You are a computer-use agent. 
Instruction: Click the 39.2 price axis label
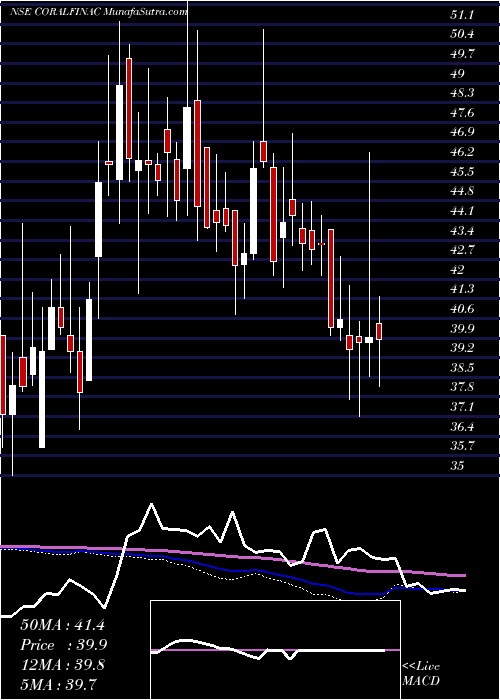(x=462, y=348)
